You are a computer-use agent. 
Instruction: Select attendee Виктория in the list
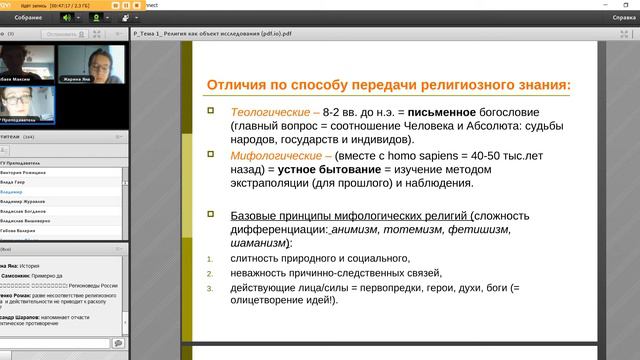61,173
